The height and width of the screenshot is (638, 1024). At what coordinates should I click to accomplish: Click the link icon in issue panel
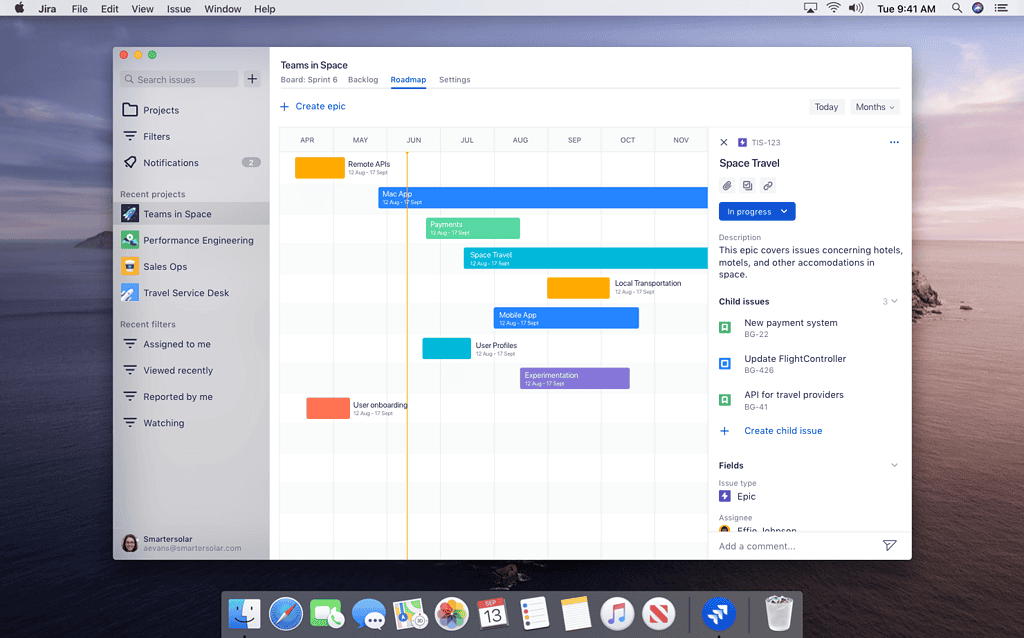(x=768, y=186)
